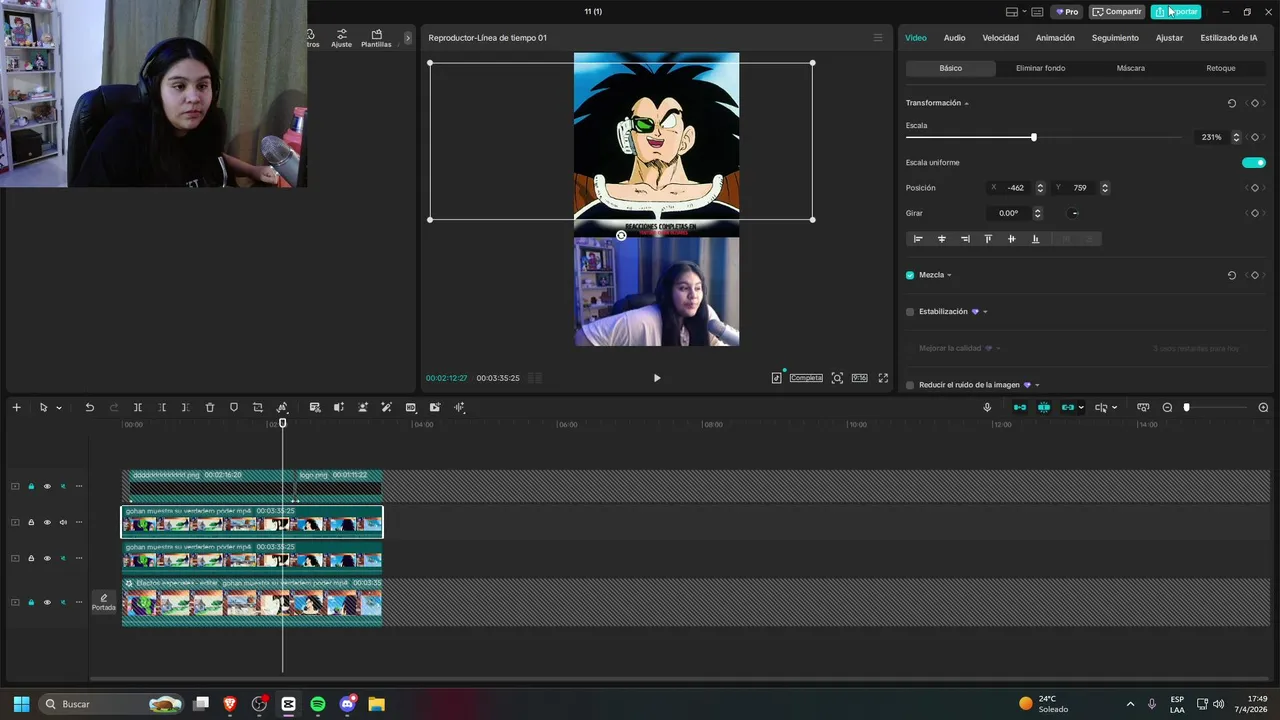The width and height of the screenshot is (1280, 720).
Task: Open the player panel hamburger menu
Action: tap(878, 38)
